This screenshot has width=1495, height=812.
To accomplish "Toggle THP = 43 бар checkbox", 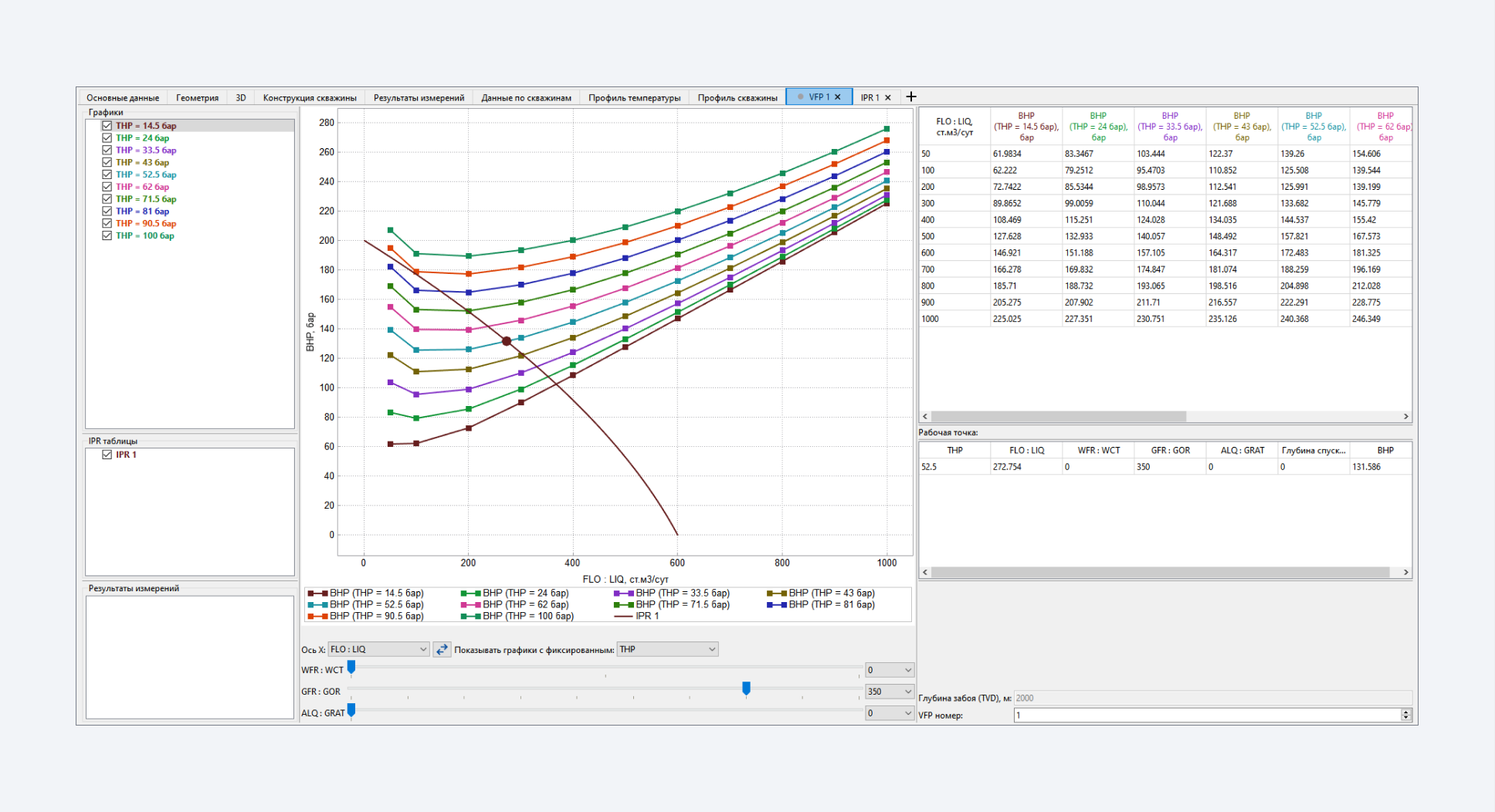I will coord(107,163).
